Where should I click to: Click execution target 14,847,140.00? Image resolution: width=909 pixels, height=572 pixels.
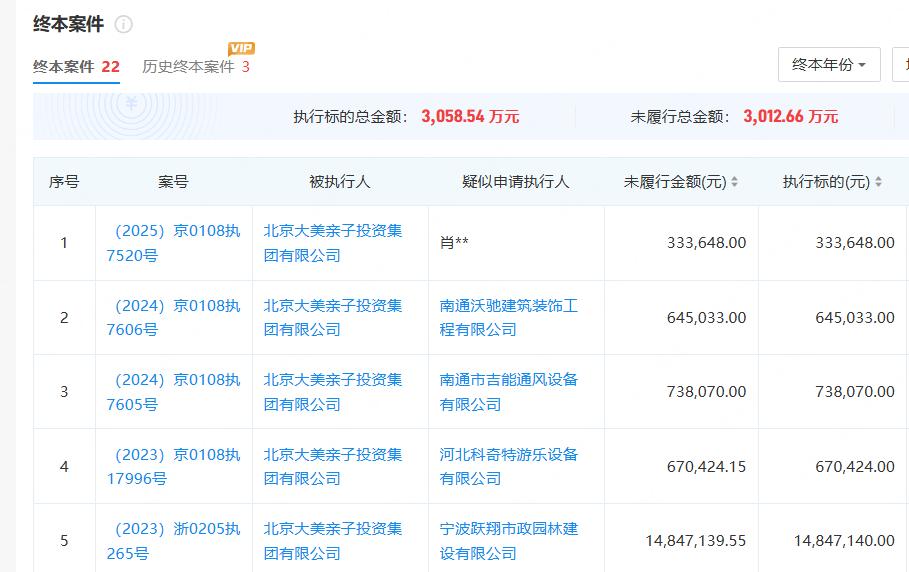tap(844, 541)
